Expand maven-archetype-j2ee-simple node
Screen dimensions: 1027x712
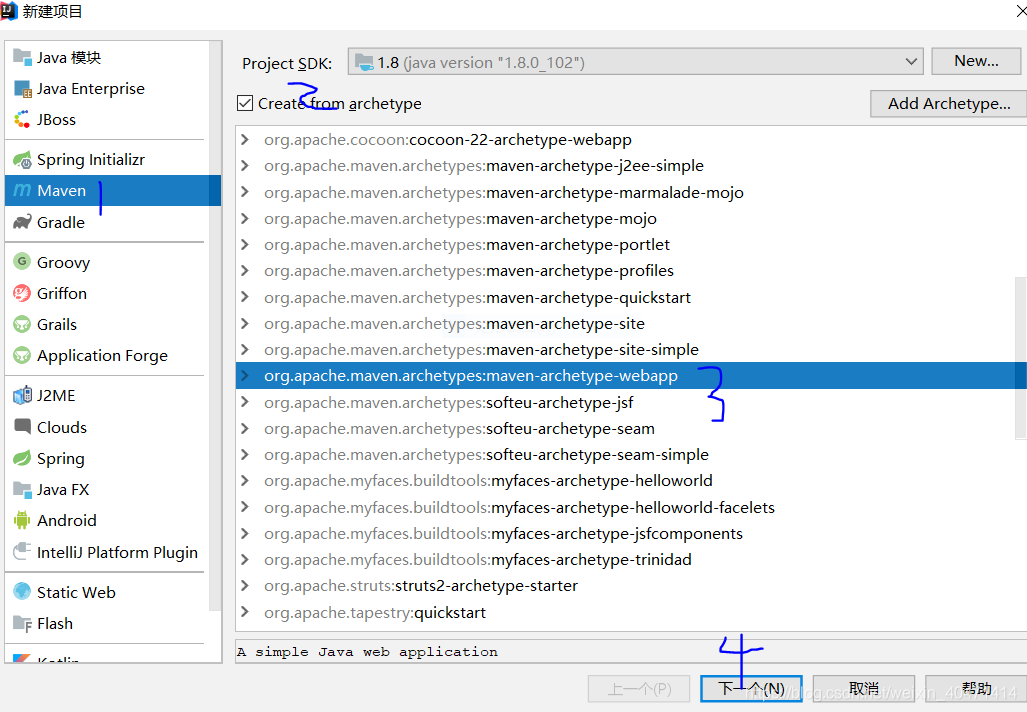coord(245,166)
